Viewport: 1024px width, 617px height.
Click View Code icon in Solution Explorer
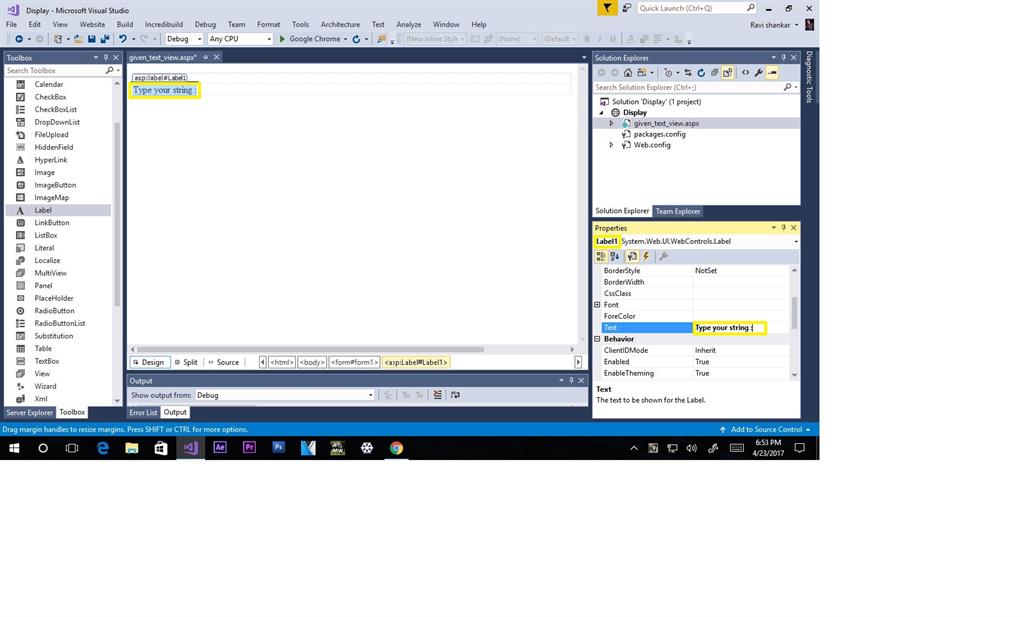(x=745, y=72)
